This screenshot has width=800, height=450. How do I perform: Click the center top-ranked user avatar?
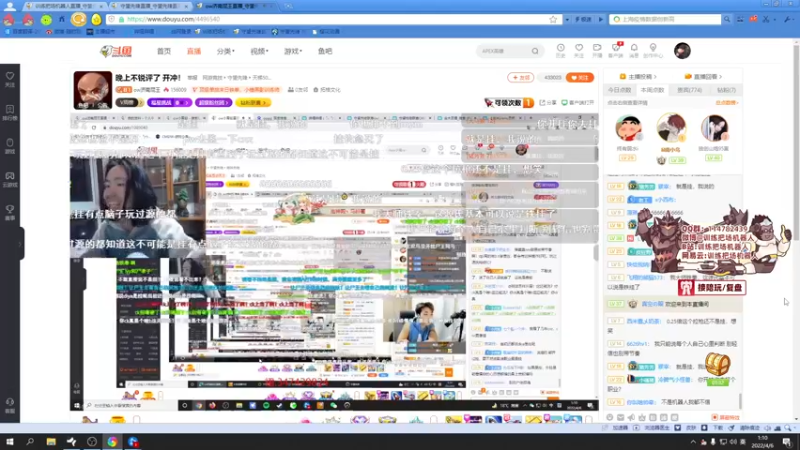[x=671, y=128]
